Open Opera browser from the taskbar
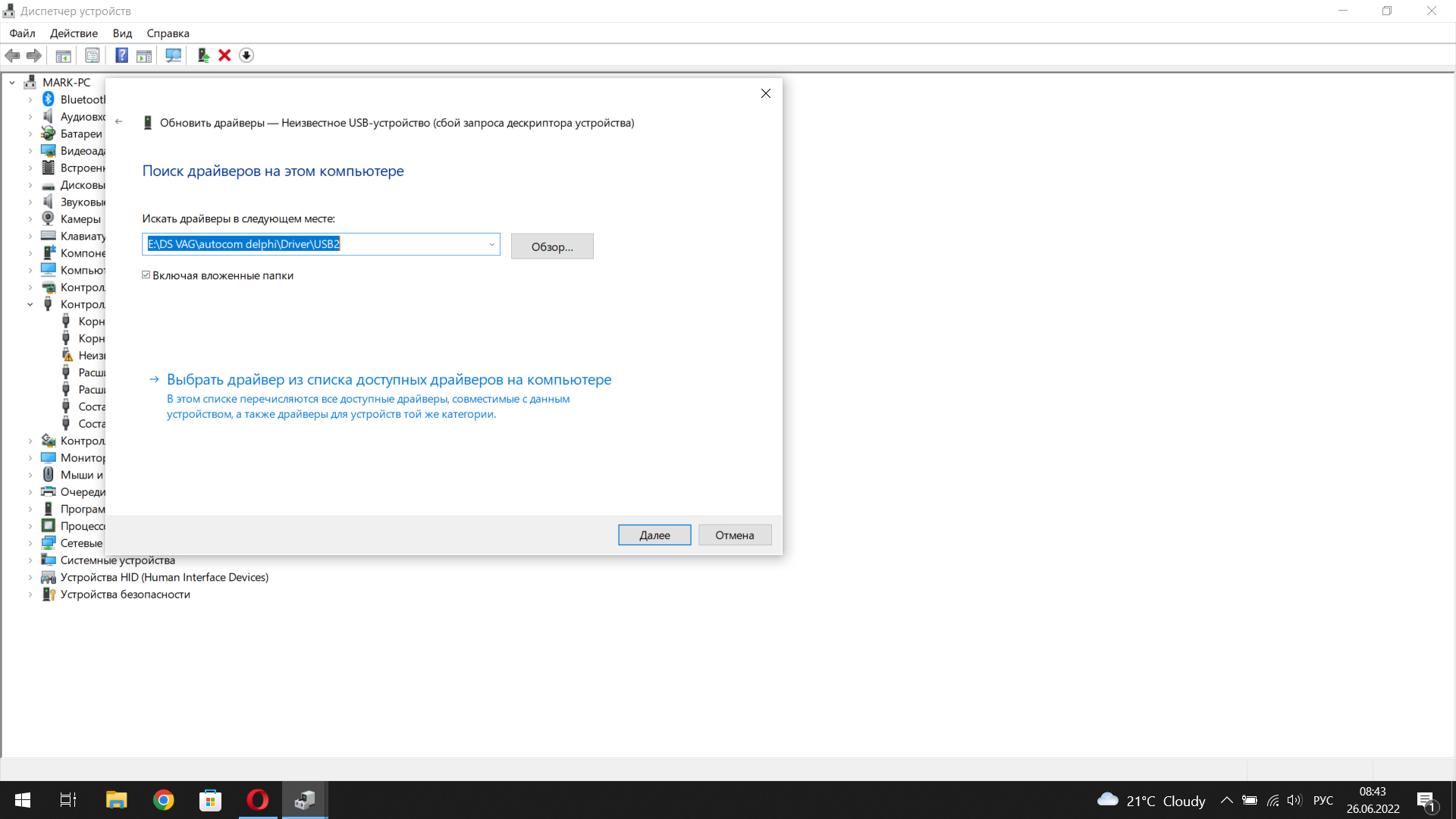Screen dimensions: 1456x819 tap(257, 800)
